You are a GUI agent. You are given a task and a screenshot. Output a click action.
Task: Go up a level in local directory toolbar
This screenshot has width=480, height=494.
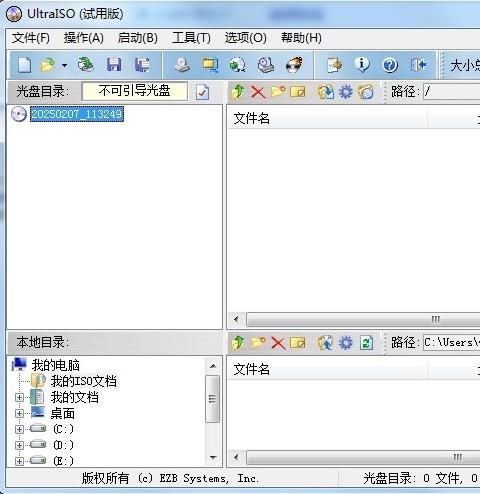pos(238,343)
